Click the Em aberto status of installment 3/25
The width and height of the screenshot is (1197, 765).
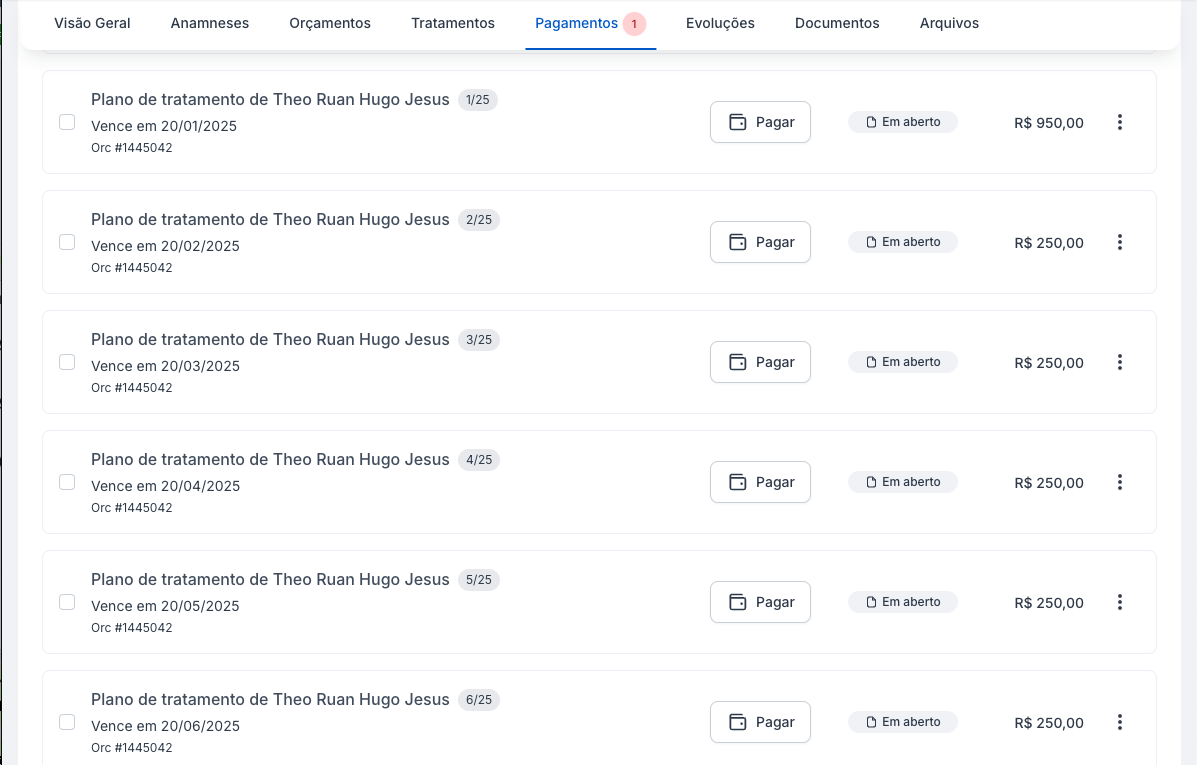(903, 362)
